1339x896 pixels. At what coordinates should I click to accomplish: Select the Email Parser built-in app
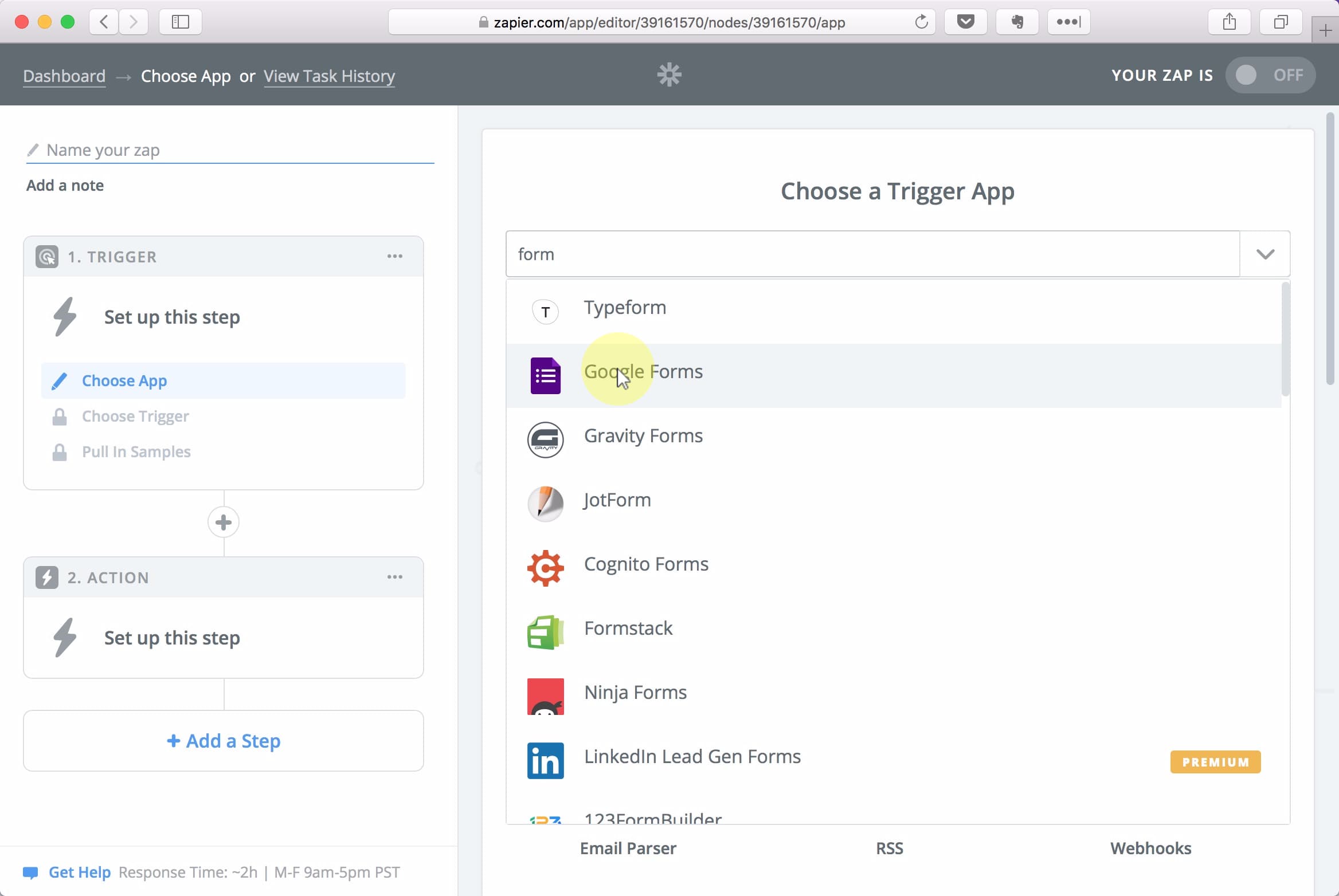click(x=628, y=848)
